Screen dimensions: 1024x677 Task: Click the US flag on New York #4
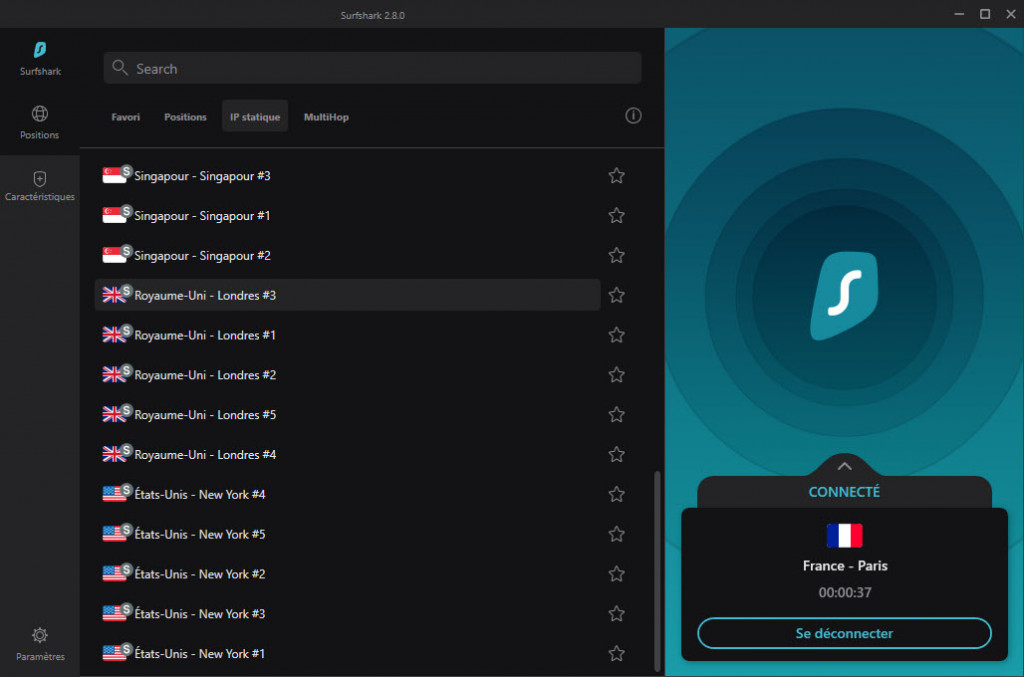114,494
